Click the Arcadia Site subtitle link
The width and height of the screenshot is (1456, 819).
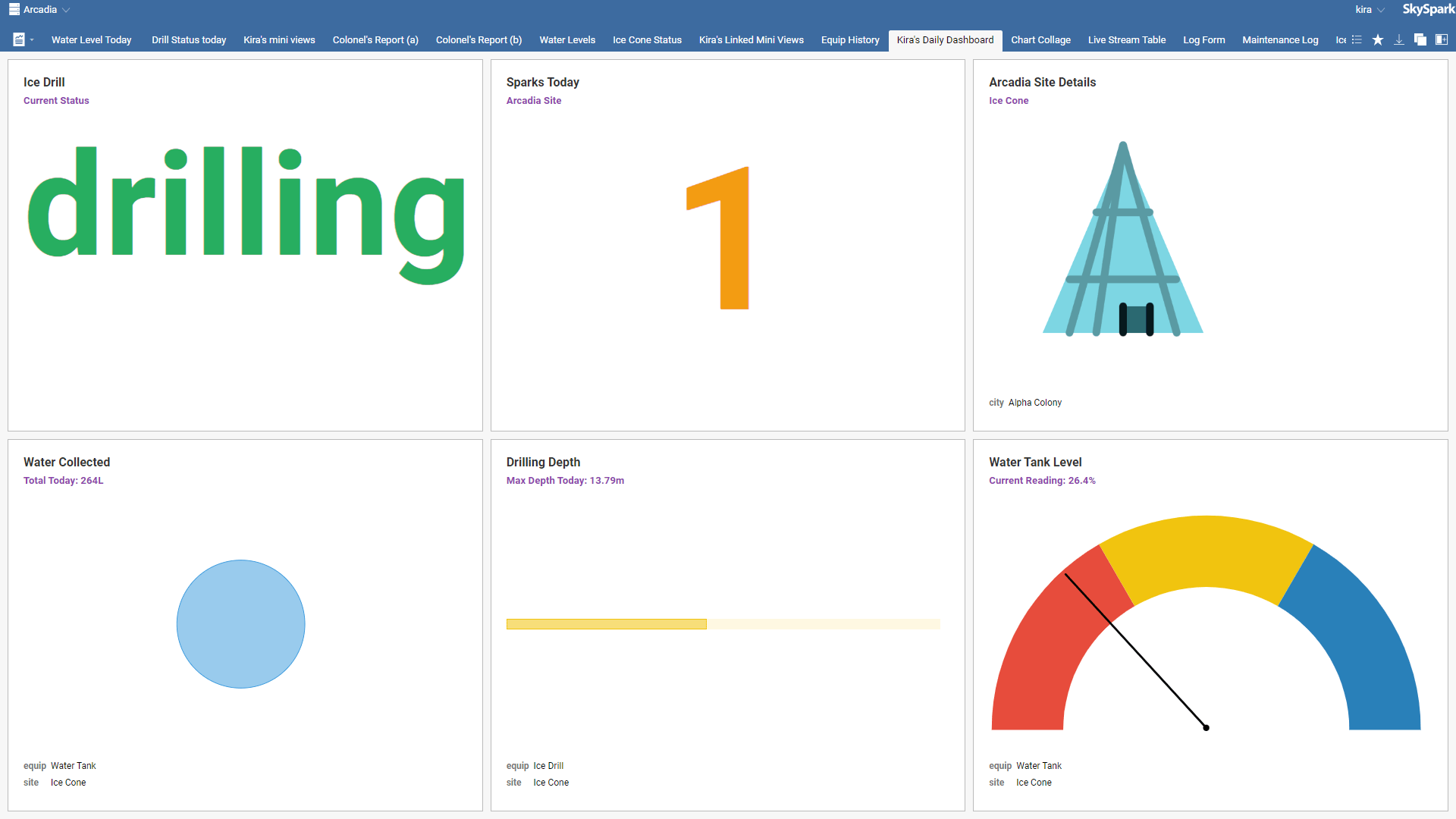534,101
